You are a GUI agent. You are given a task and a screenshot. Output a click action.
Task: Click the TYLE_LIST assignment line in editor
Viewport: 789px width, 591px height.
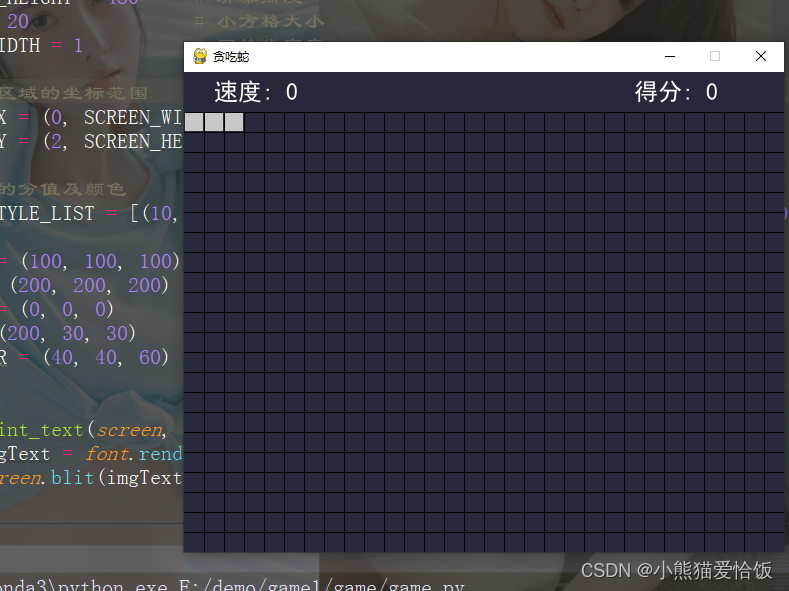click(89, 213)
